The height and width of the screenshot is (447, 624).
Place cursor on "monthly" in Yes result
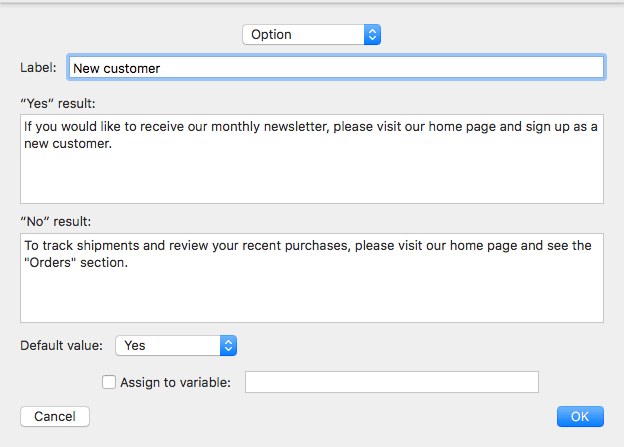pyautogui.click(x=235, y=127)
